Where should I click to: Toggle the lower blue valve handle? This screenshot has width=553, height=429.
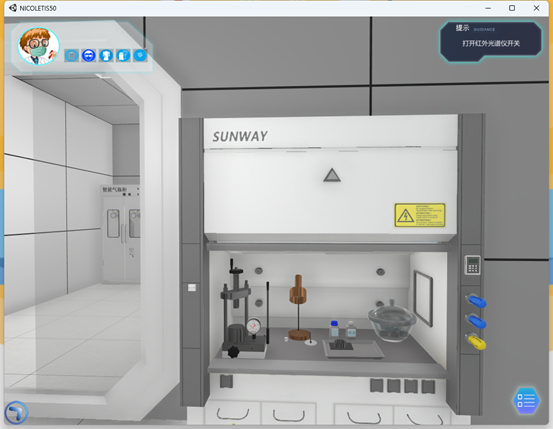pyautogui.click(x=476, y=321)
